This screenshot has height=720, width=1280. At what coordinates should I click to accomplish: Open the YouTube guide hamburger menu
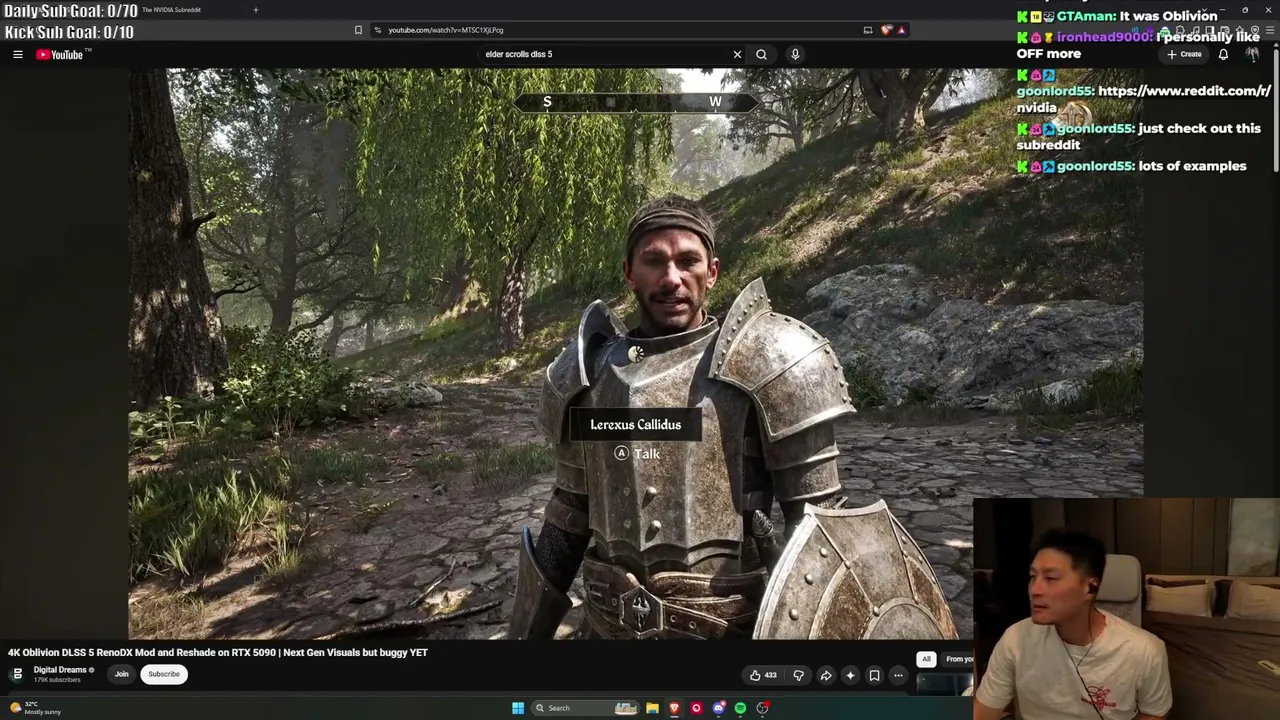tap(18, 55)
